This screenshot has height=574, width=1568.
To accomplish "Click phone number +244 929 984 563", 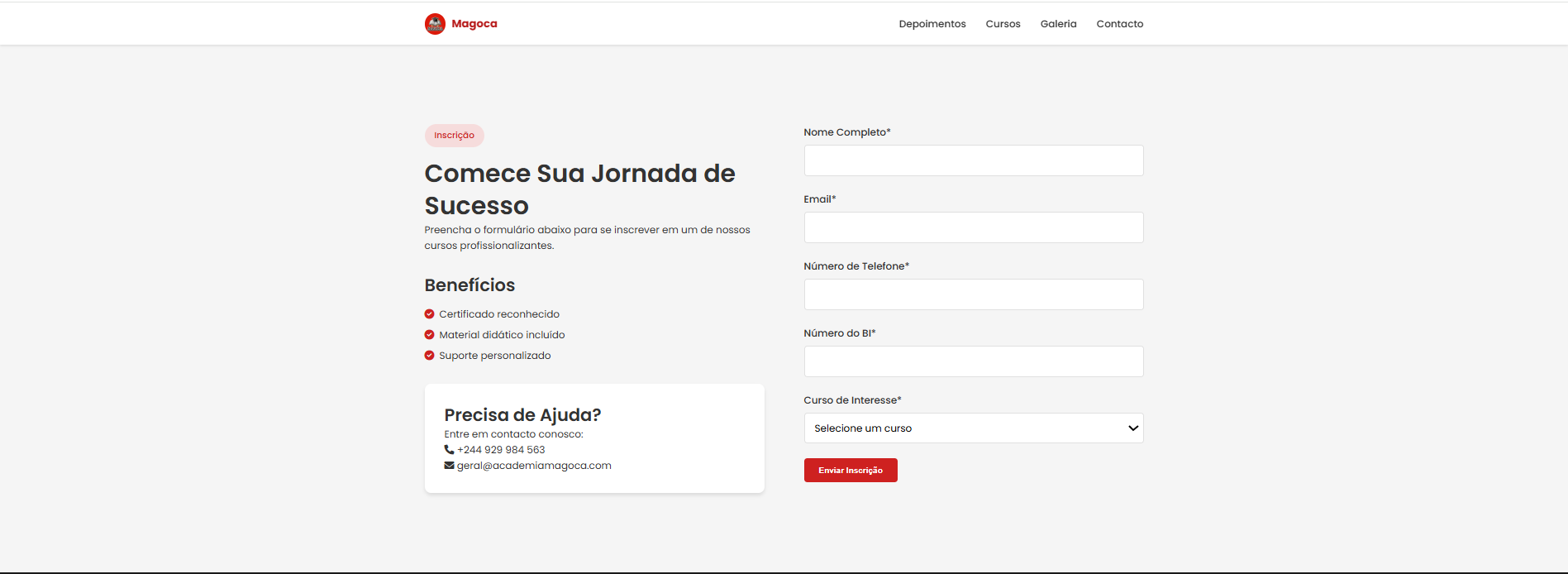I will [501, 450].
